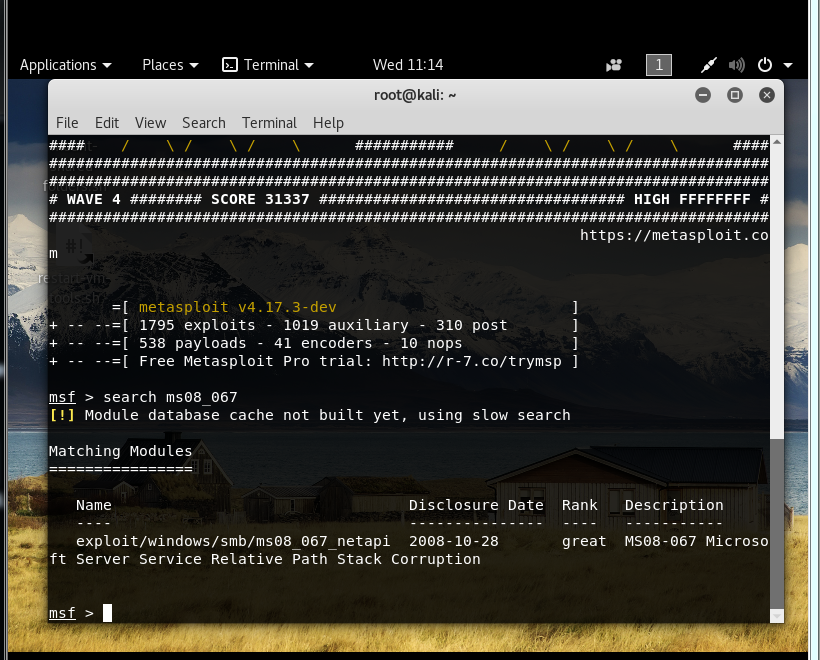Click the 'metasploit v4.17.3-dev' version text
Viewport: 820px width, 660px height.
click(x=237, y=307)
